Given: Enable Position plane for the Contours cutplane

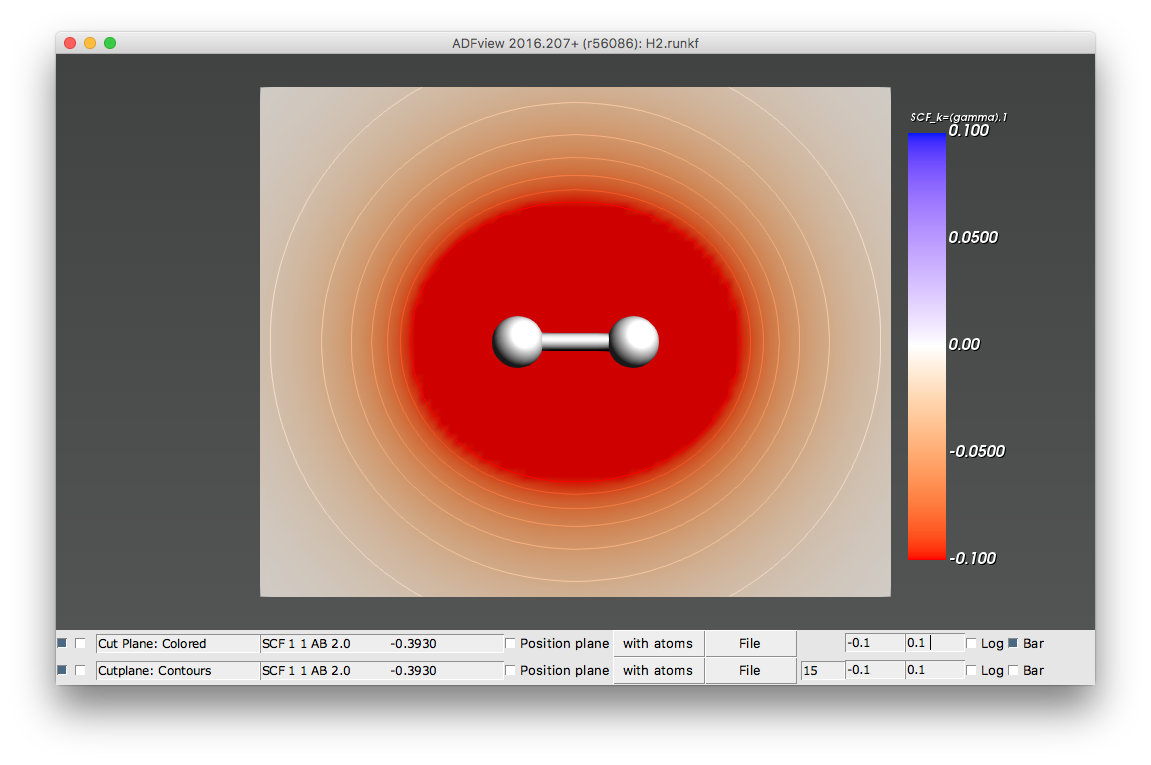Looking at the screenshot, I should (509, 670).
